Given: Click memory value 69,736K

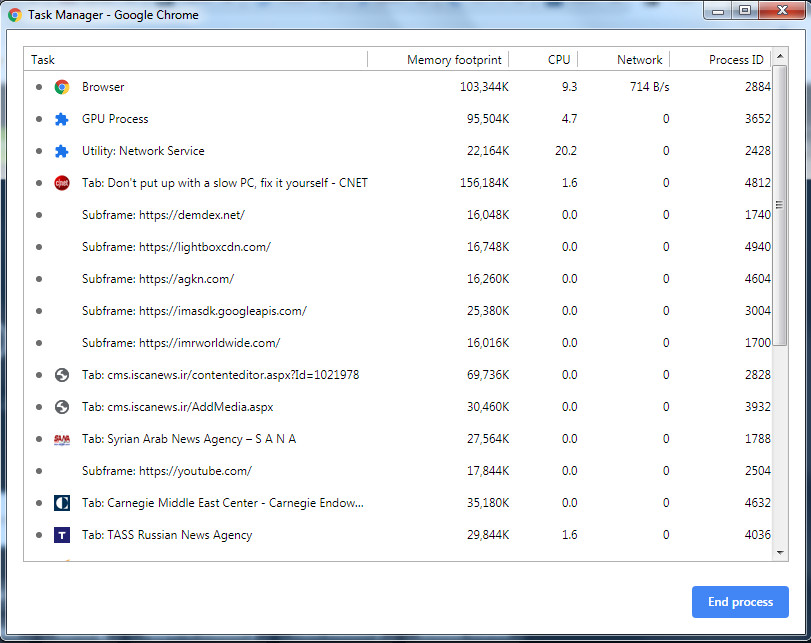Looking at the screenshot, I should (488, 375).
